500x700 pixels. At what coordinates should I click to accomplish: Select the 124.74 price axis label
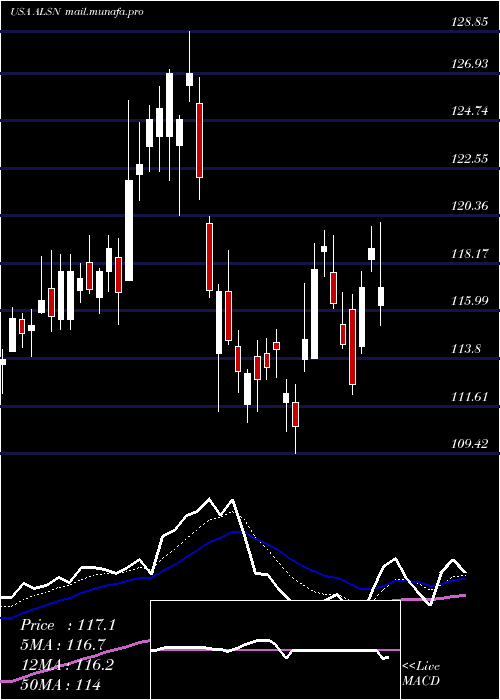point(469,112)
